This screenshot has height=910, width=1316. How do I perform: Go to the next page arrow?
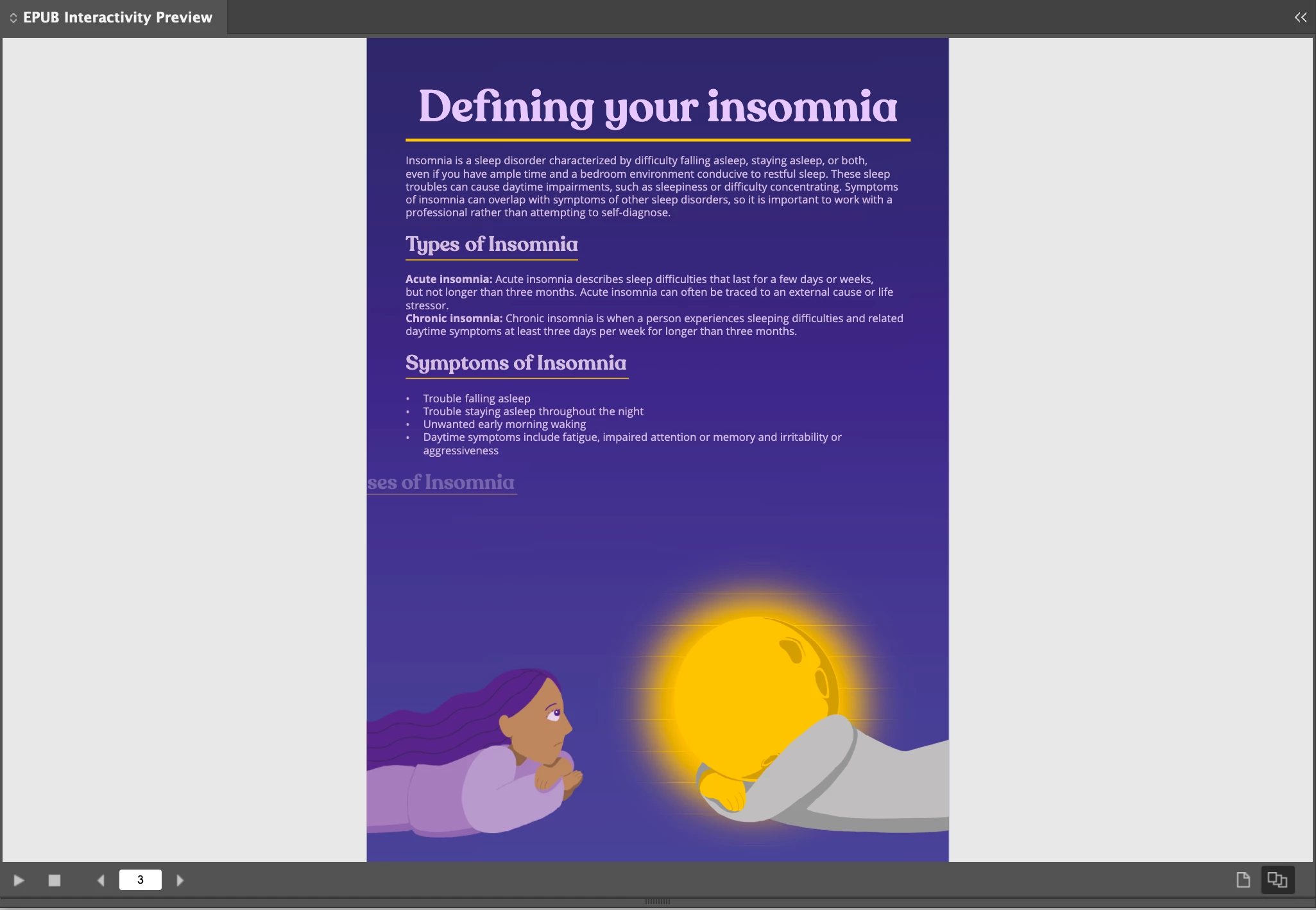pos(180,880)
